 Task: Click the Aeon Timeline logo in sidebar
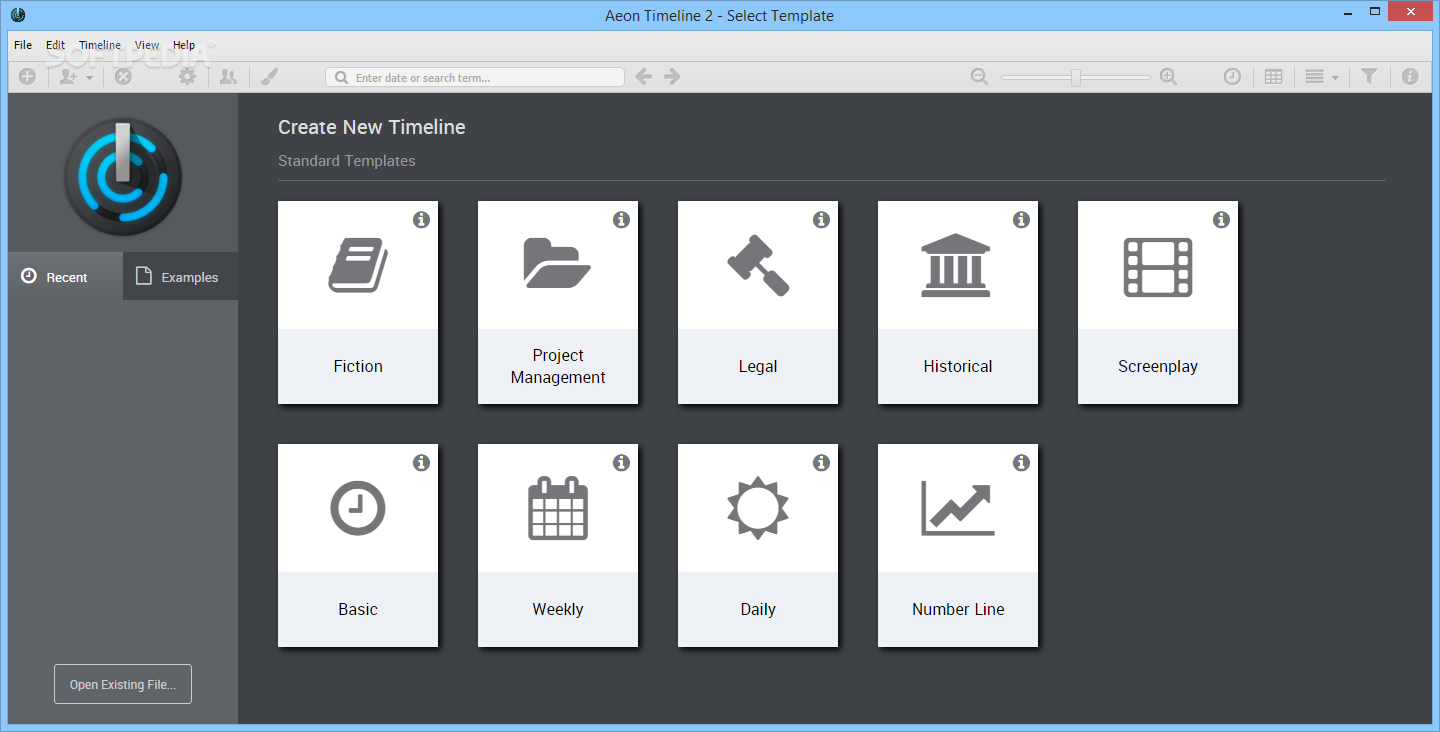click(123, 177)
